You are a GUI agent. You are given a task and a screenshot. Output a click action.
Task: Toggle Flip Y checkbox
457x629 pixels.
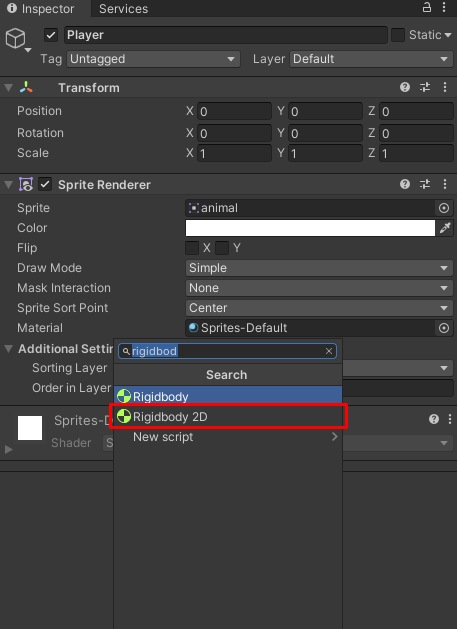[222, 248]
